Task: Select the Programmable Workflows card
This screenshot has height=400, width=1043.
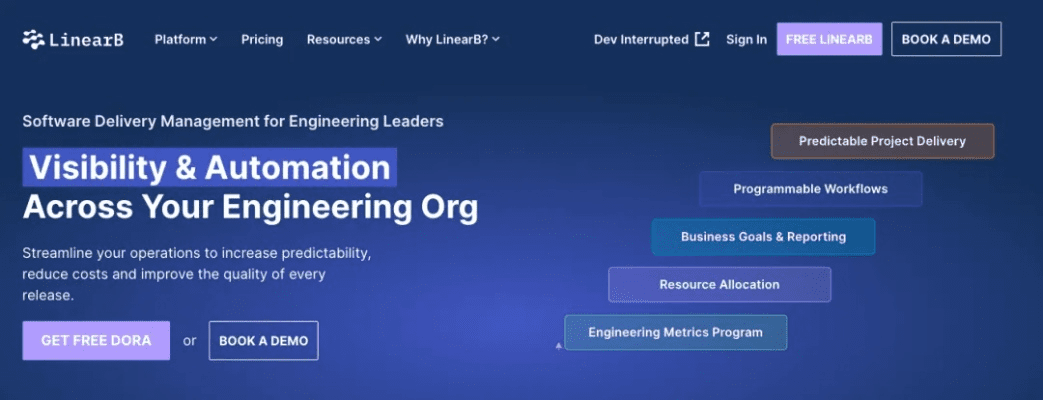Action: pyautogui.click(x=810, y=189)
